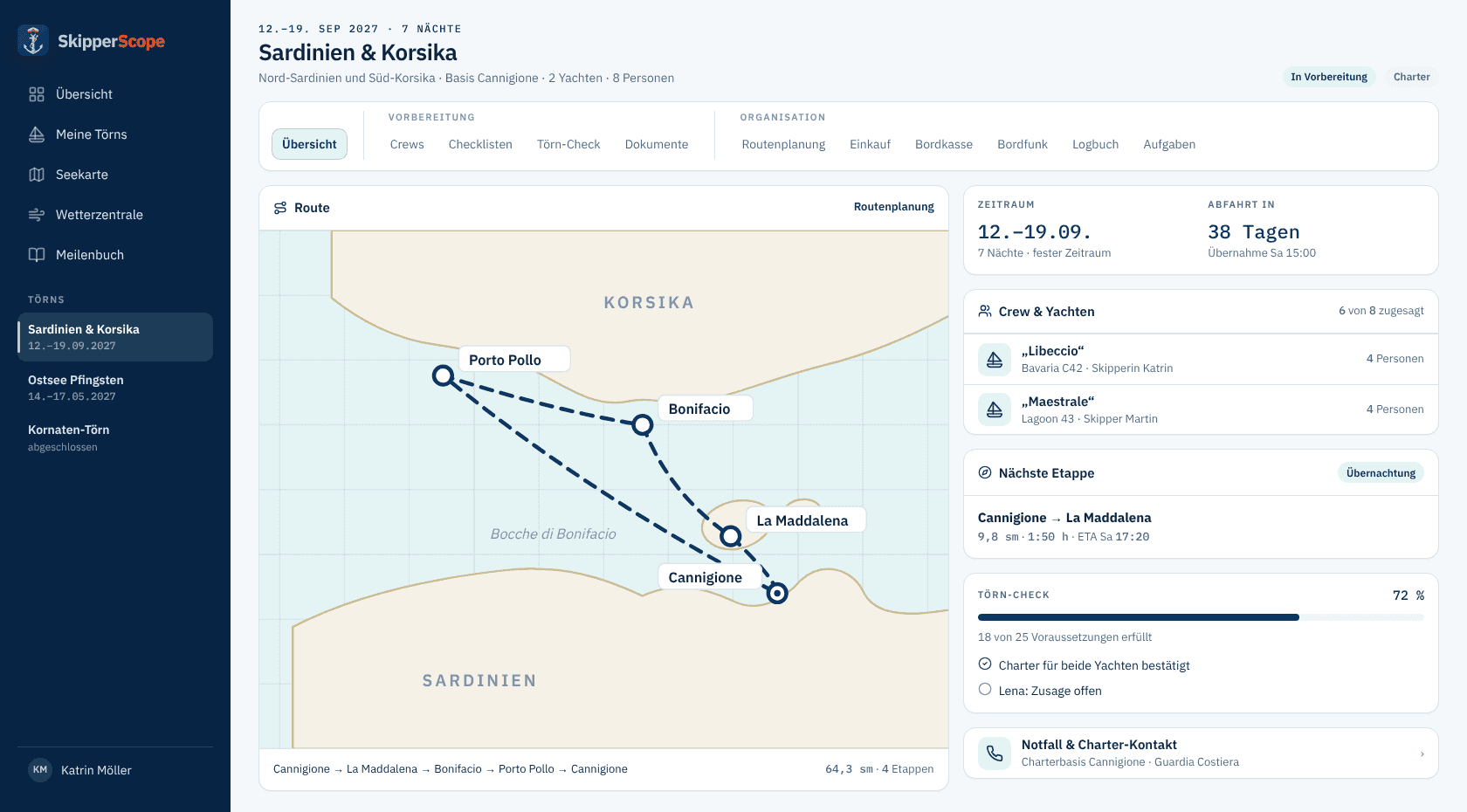Open the Dokumente tab
The height and width of the screenshot is (812, 1467).
point(657,144)
